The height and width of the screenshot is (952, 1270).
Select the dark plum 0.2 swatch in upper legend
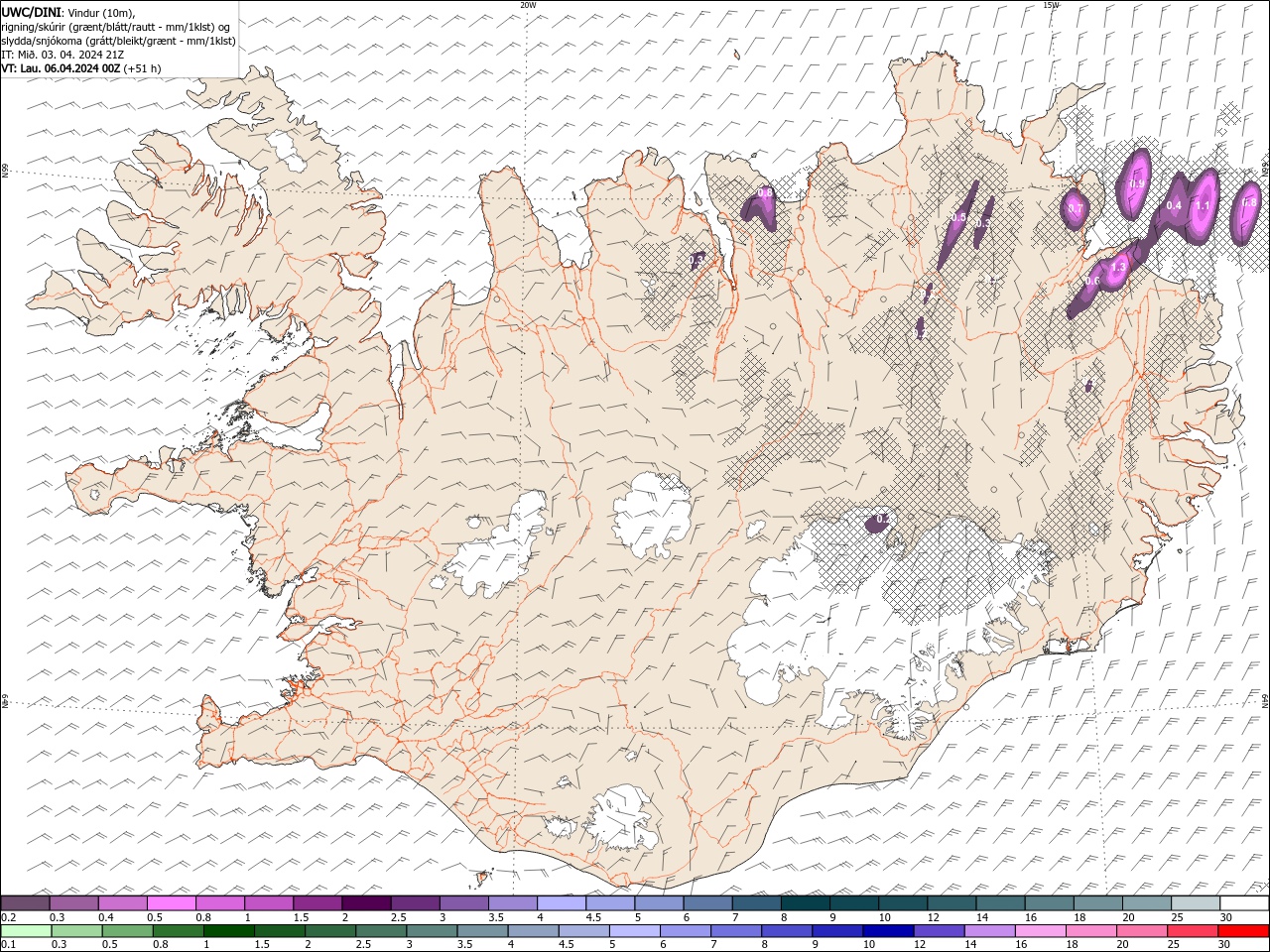[25, 903]
